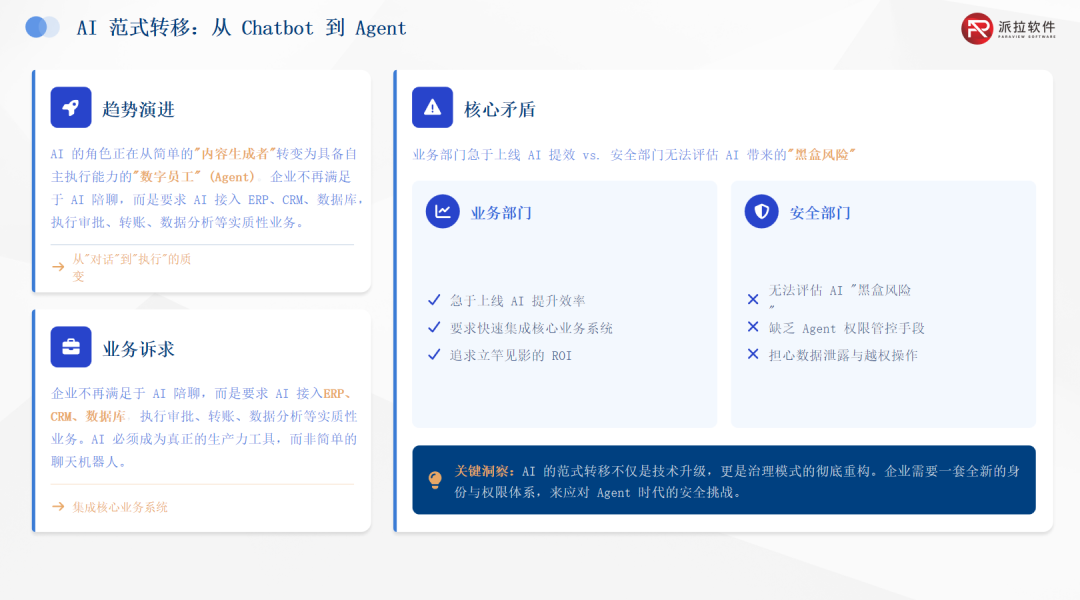Screen dimensions: 1080x600
Task: Click the X mark beside 无法评估 AI 黑盒风险
Action: coord(753,299)
